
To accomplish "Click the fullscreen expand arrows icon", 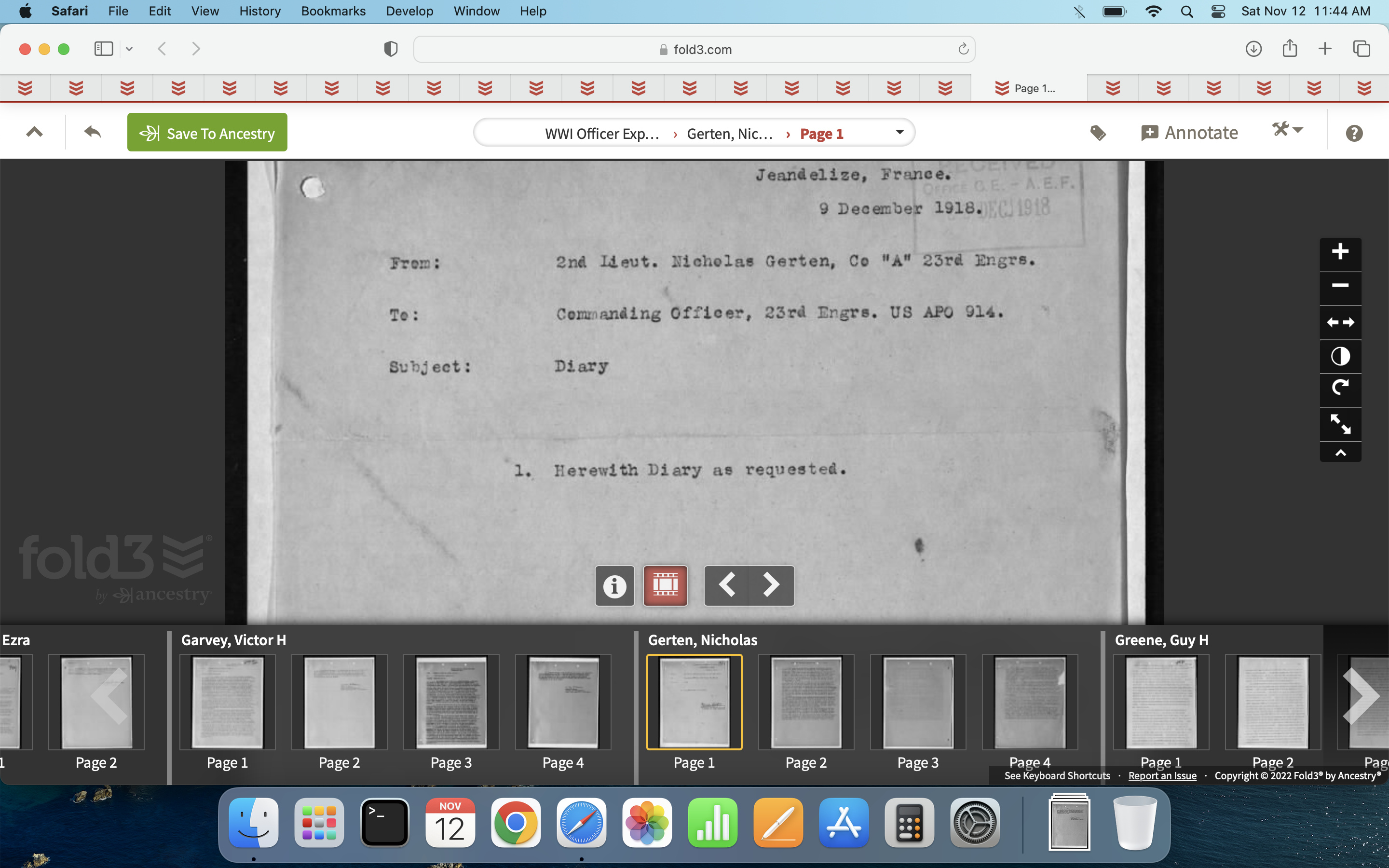I will click(x=1340, y=424).
